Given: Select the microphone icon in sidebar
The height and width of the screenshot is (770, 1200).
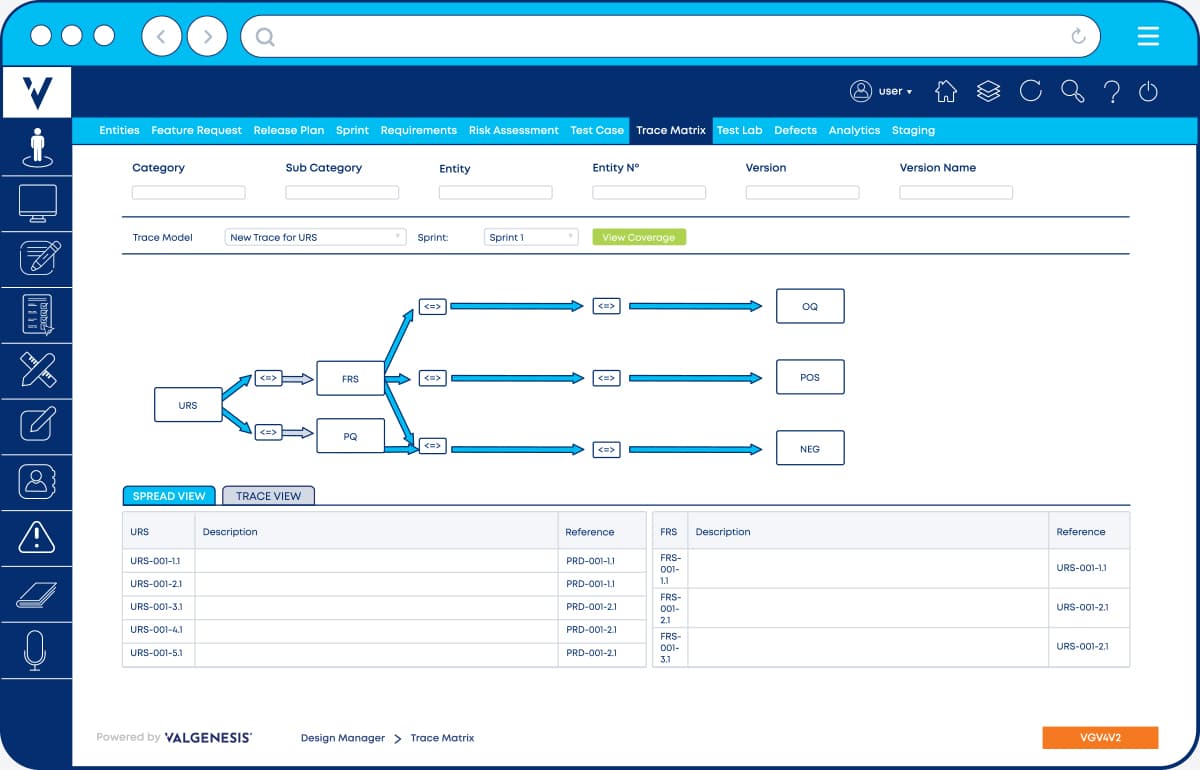Looking at the screenshot, I should (x=36, y=651).
